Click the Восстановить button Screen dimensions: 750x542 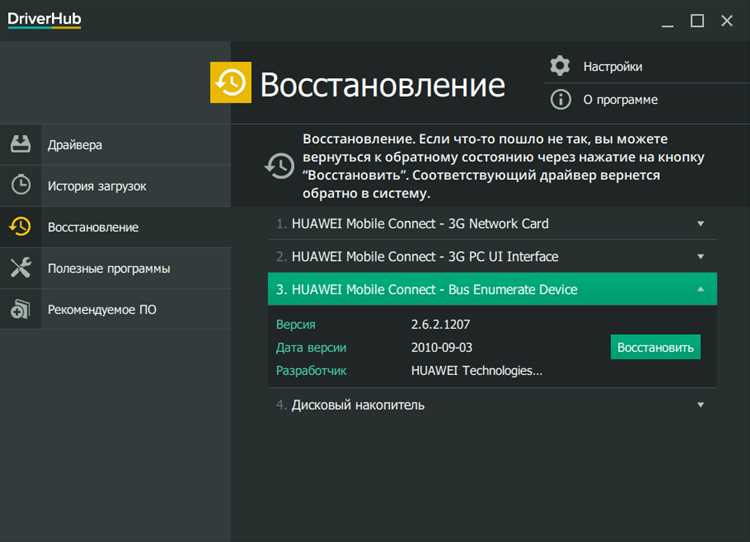655,347
